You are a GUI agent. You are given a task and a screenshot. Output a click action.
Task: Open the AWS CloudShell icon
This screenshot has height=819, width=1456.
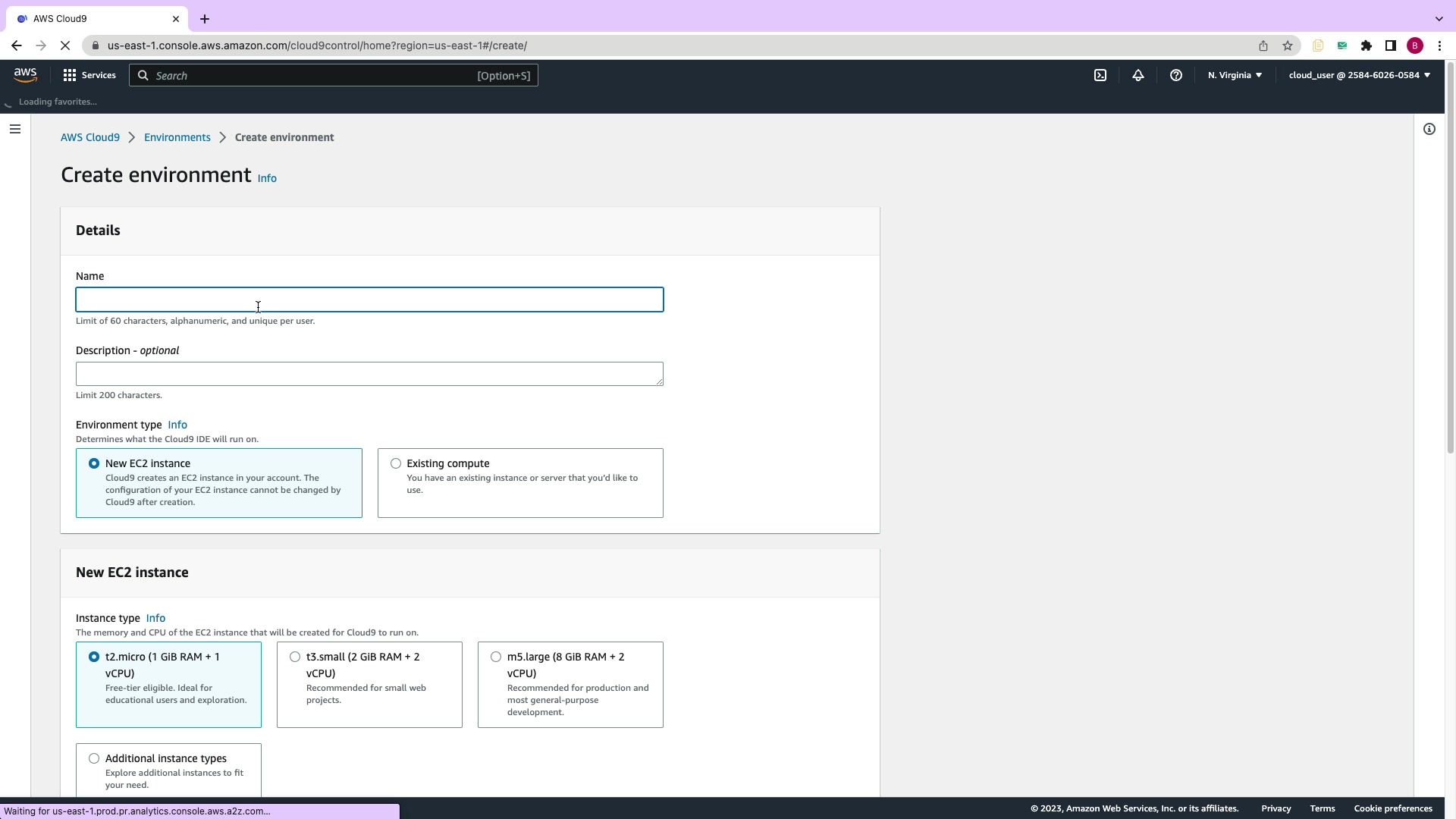[1100, 75]
